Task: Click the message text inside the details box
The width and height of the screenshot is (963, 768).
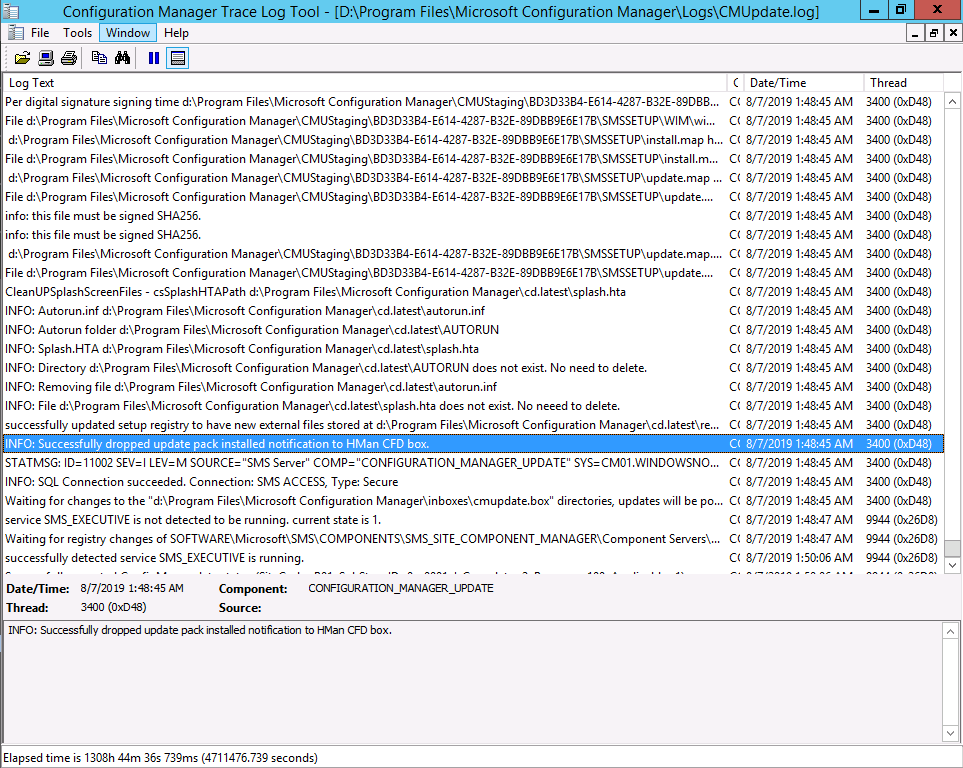Action: pos(200,630)
